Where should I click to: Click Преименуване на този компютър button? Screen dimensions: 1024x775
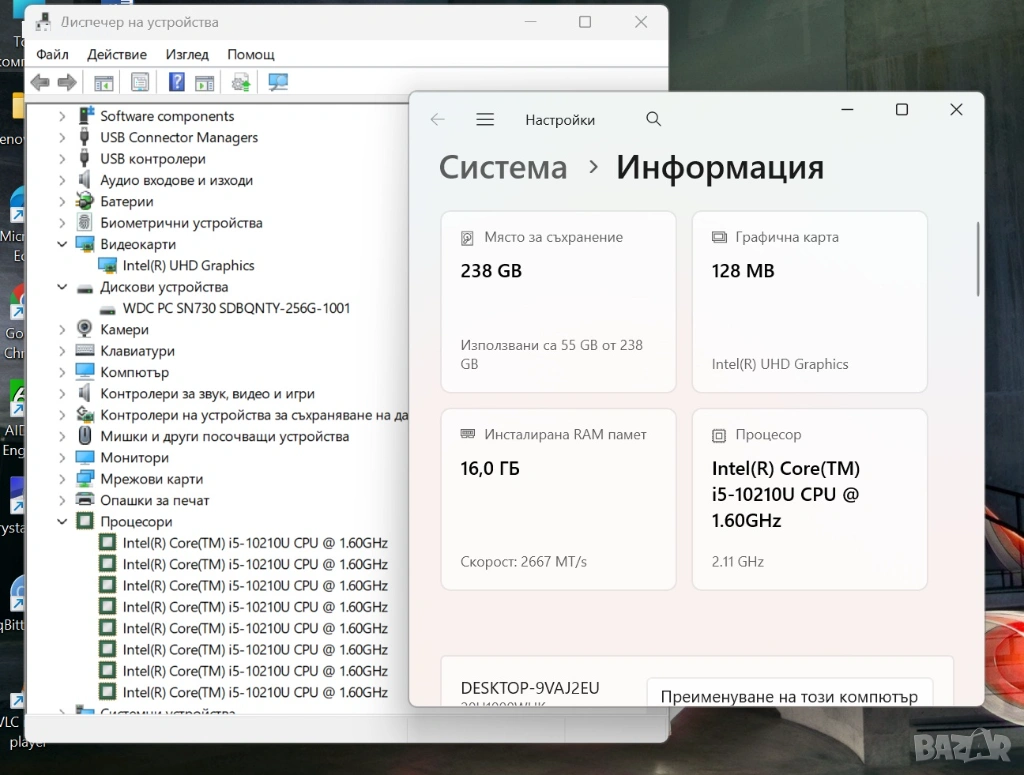[x=789, y=695]
